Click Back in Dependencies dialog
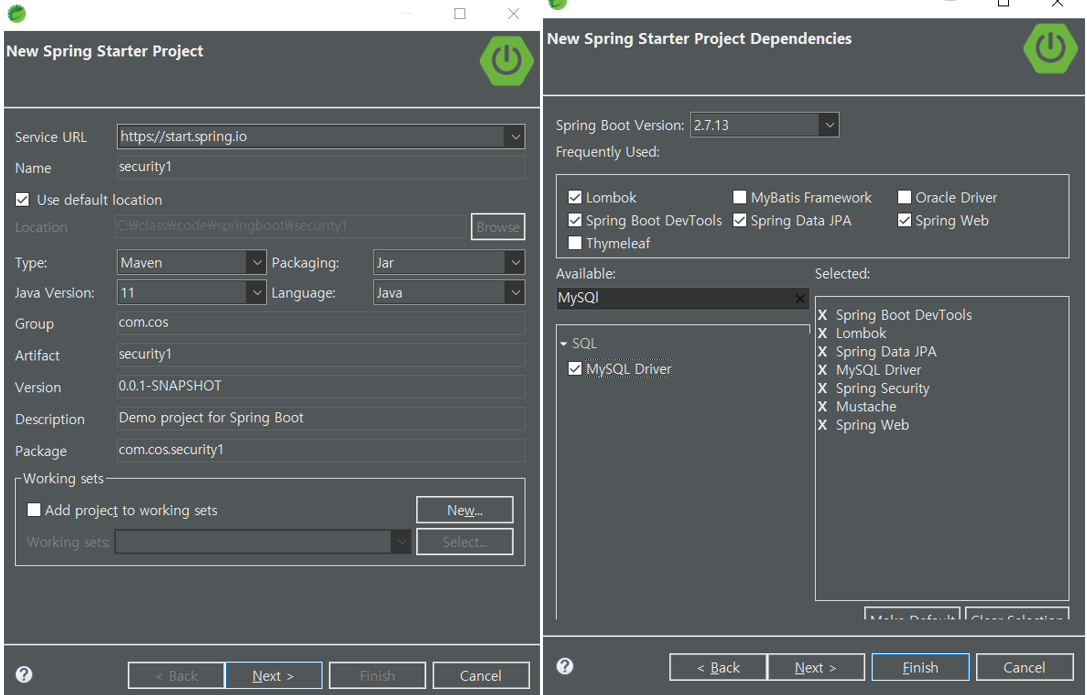This screenshot has height=695, width=1087. [718, 667]
